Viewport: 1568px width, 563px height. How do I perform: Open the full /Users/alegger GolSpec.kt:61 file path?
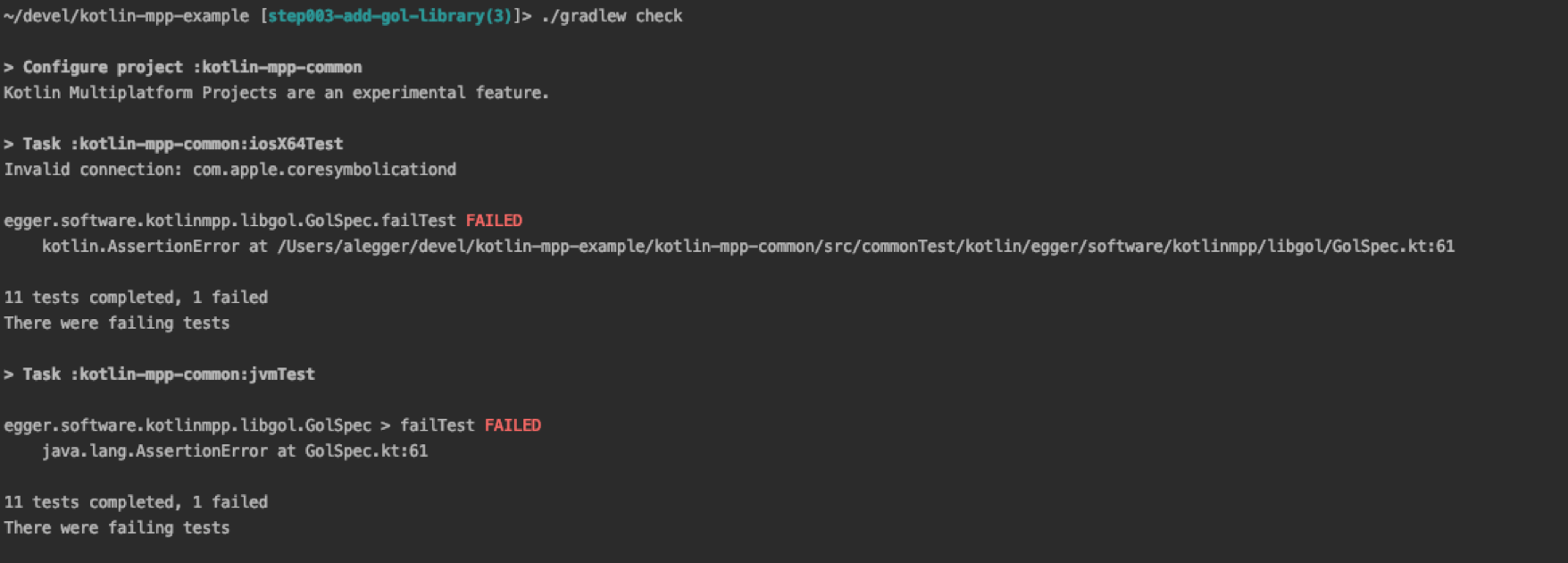point(865,247)
